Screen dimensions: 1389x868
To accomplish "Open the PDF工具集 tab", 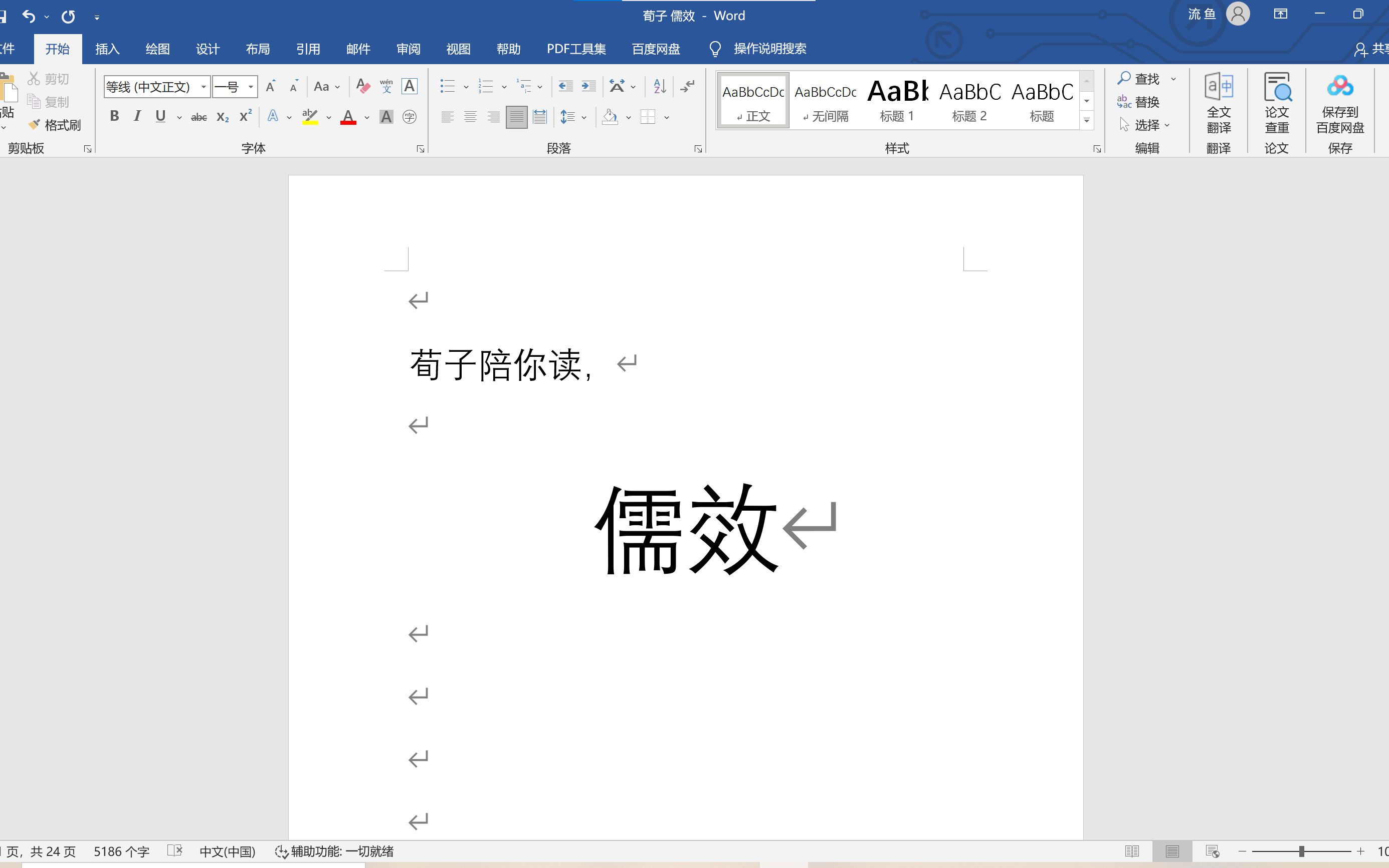I will (x=576, y=49).
